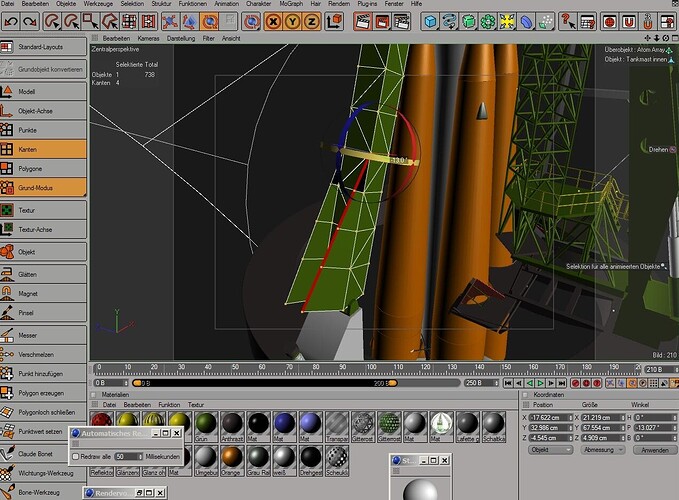Jump to animation start
This screenshot has height=500, width=679.
point(508,383)
